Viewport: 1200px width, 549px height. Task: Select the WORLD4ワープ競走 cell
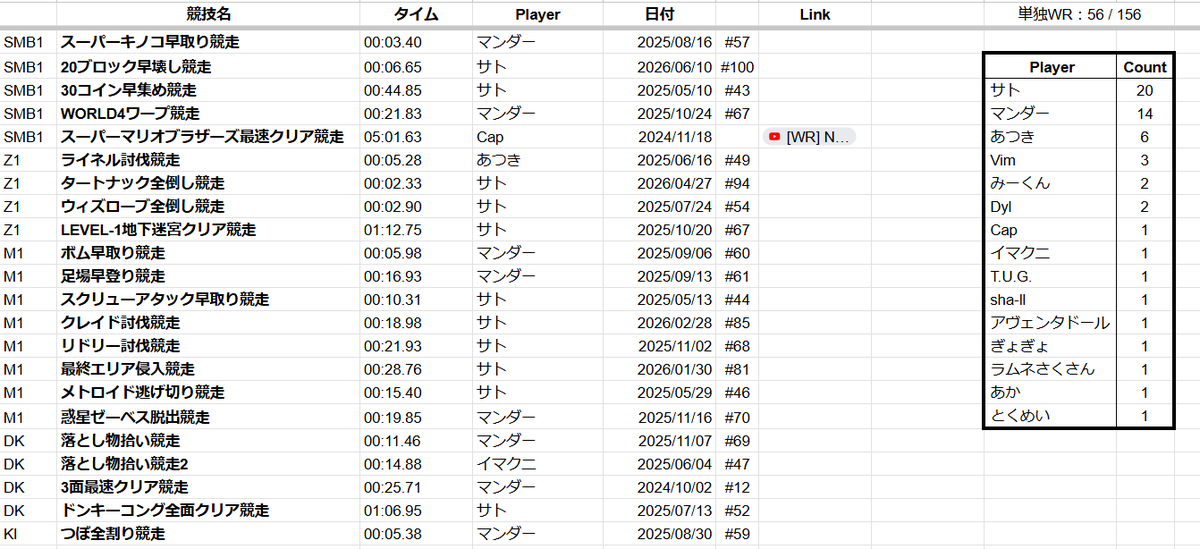point(209,113)
